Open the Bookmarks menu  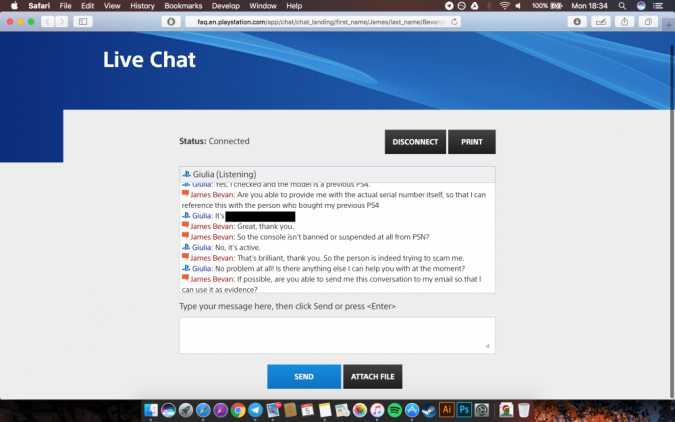coord(183,6)
